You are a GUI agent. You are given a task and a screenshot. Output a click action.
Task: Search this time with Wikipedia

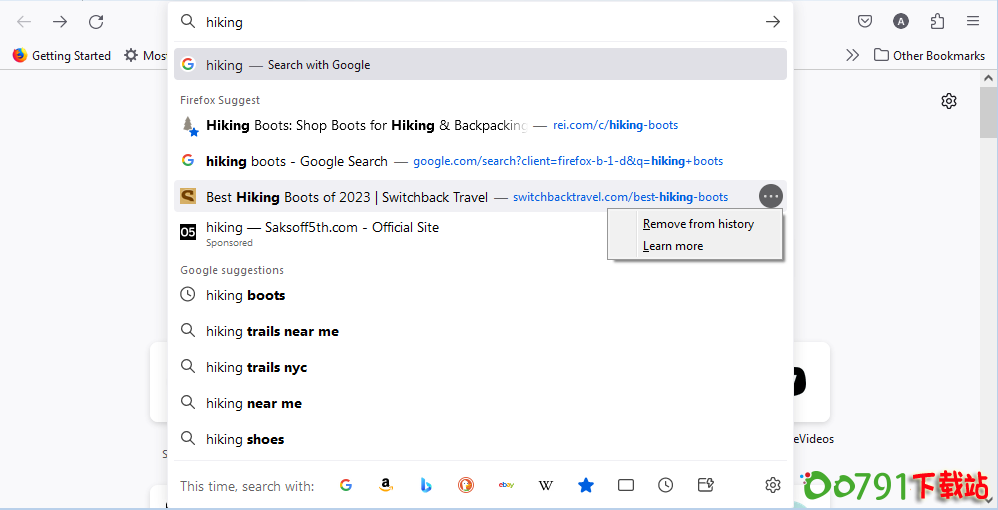pyautogui.click(x=546, y=485)
